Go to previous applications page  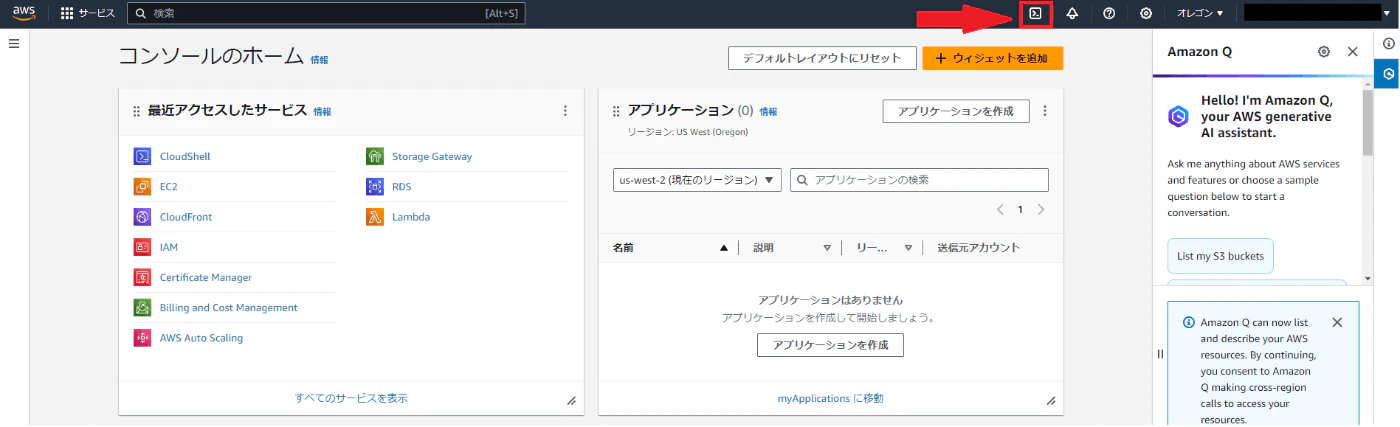click(x=1000, y=210)
